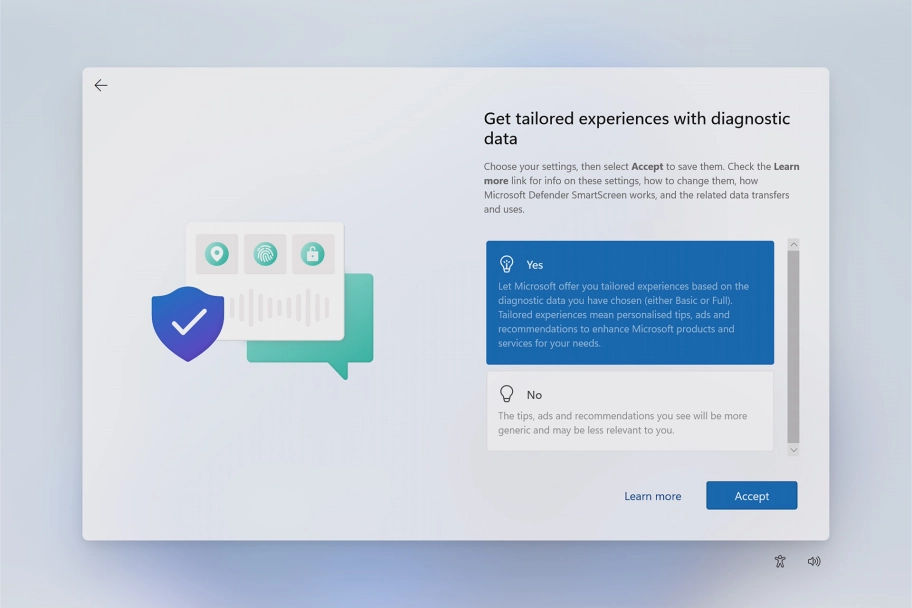Select the No tailored experiences option
Screen dimensions: 912x608
pyautogui.click(x=630, y=411)
